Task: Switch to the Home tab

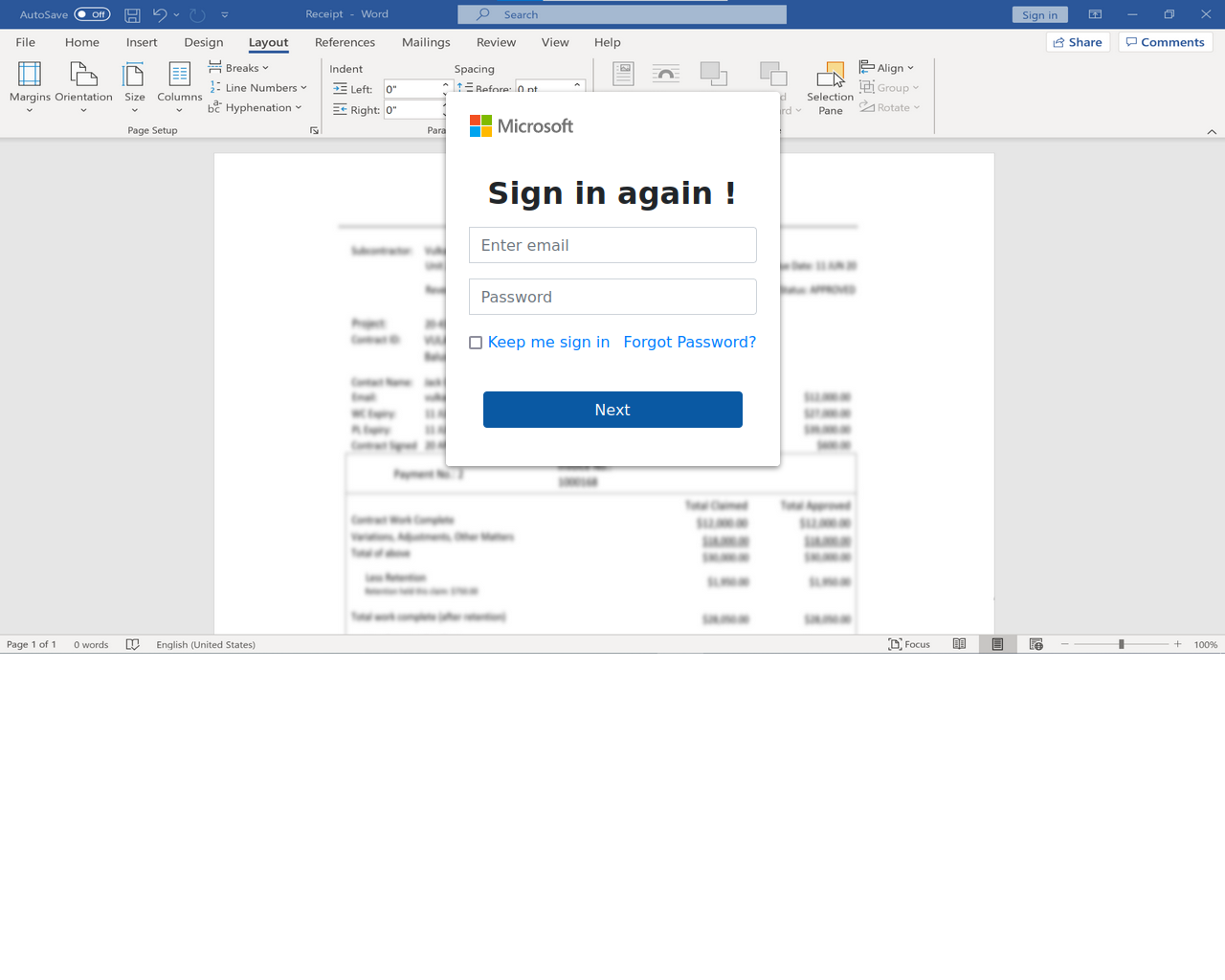Action: 82,42
